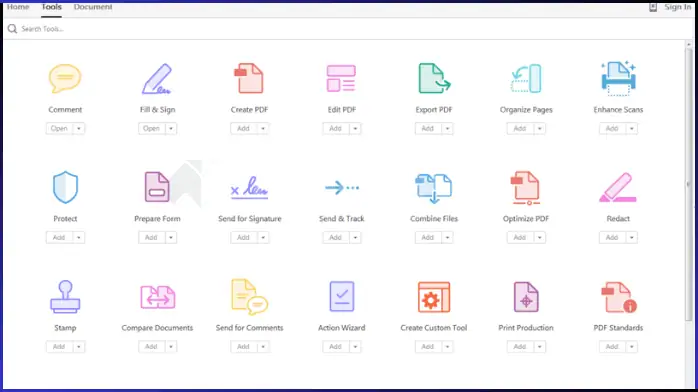Open the Comment tool with Open button
The image size is (698, 392).
click(59, 129)
